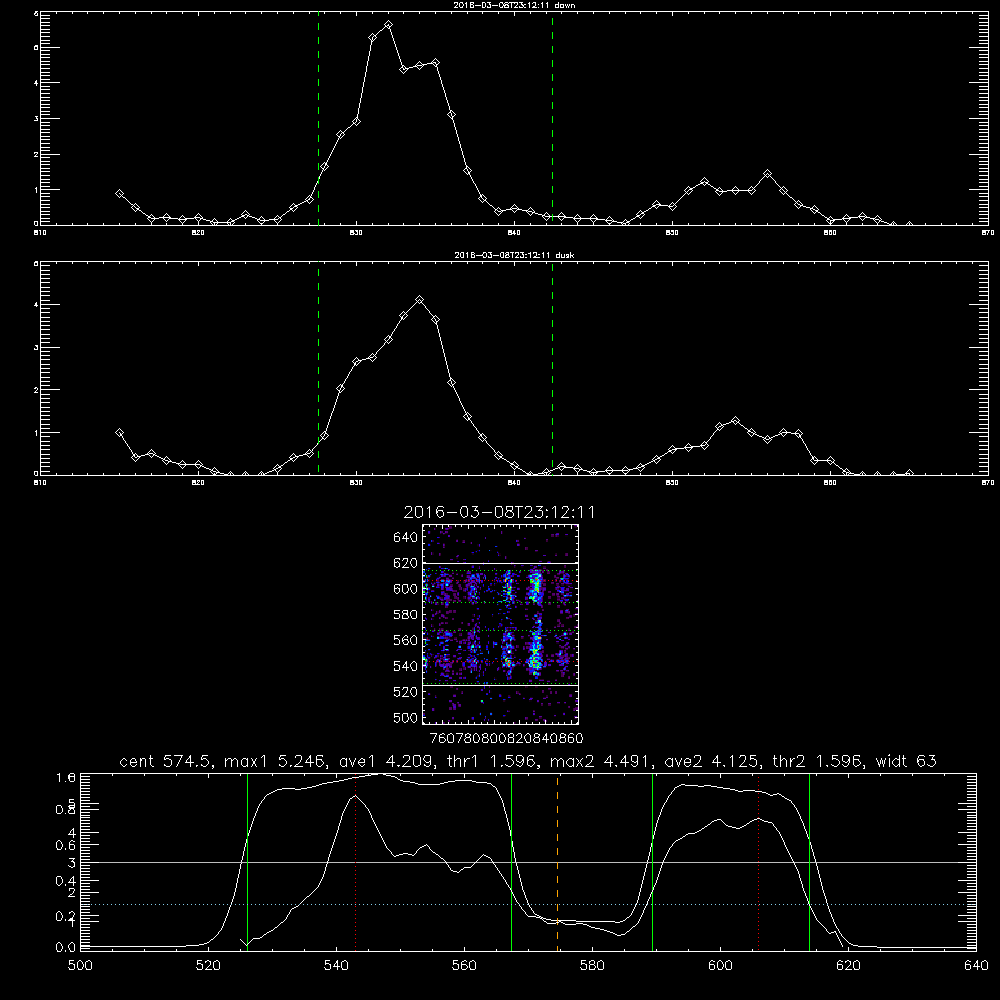Click the right green dashed line in dusk plot

pyautogui.click(x=552, y=368)
